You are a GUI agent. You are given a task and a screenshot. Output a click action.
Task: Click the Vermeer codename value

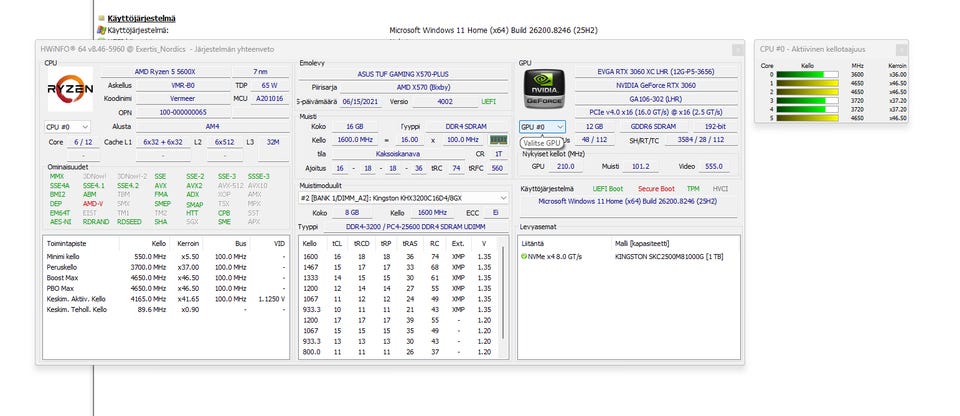[183, 99]
